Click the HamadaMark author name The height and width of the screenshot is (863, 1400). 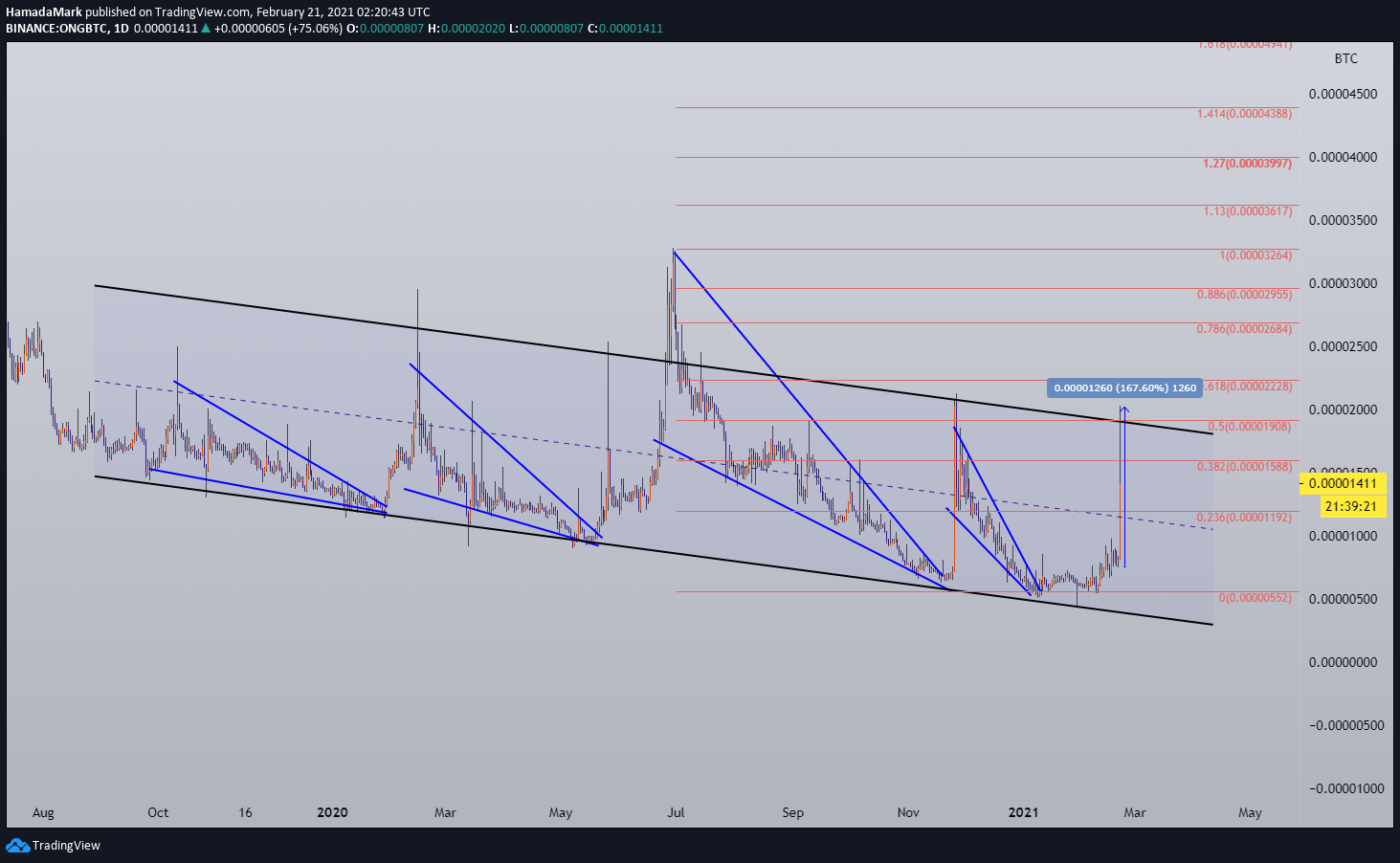(44, 12)
